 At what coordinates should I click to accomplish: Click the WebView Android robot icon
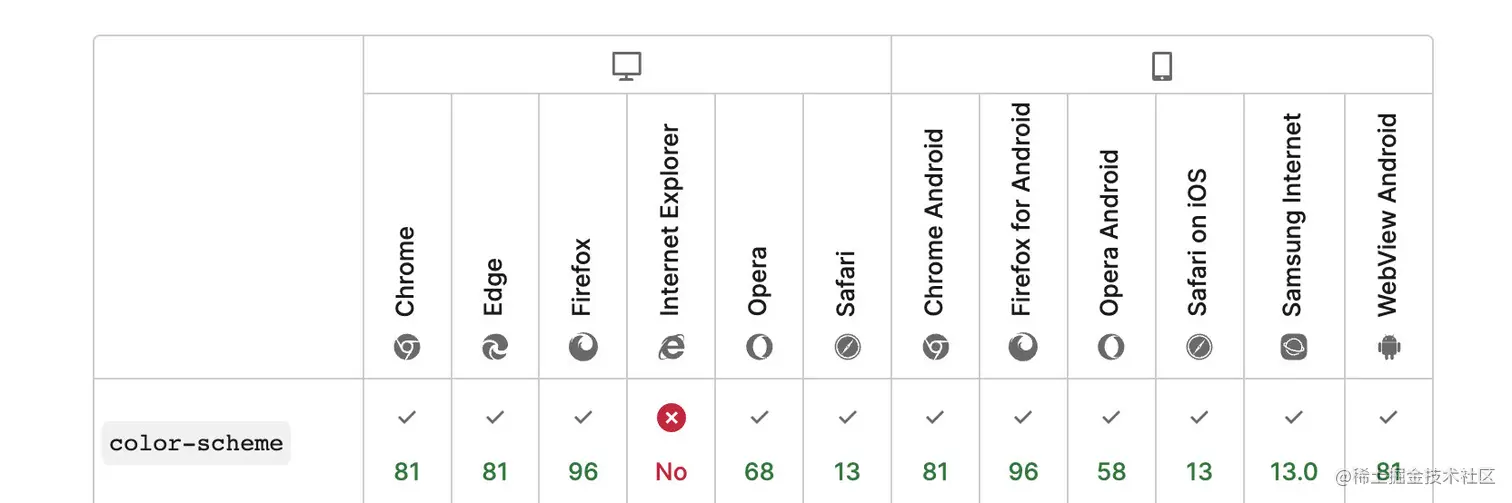pos(1388,347)
